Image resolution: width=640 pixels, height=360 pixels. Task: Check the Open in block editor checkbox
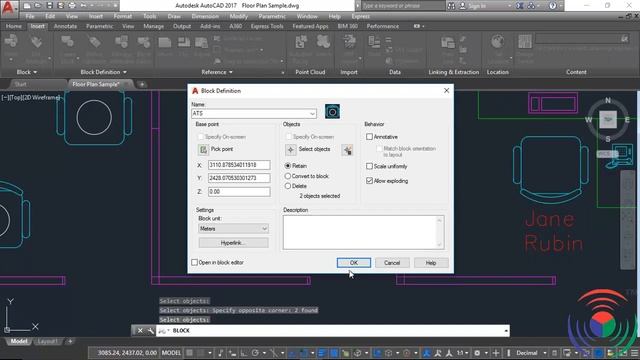(x=195, y=262)
